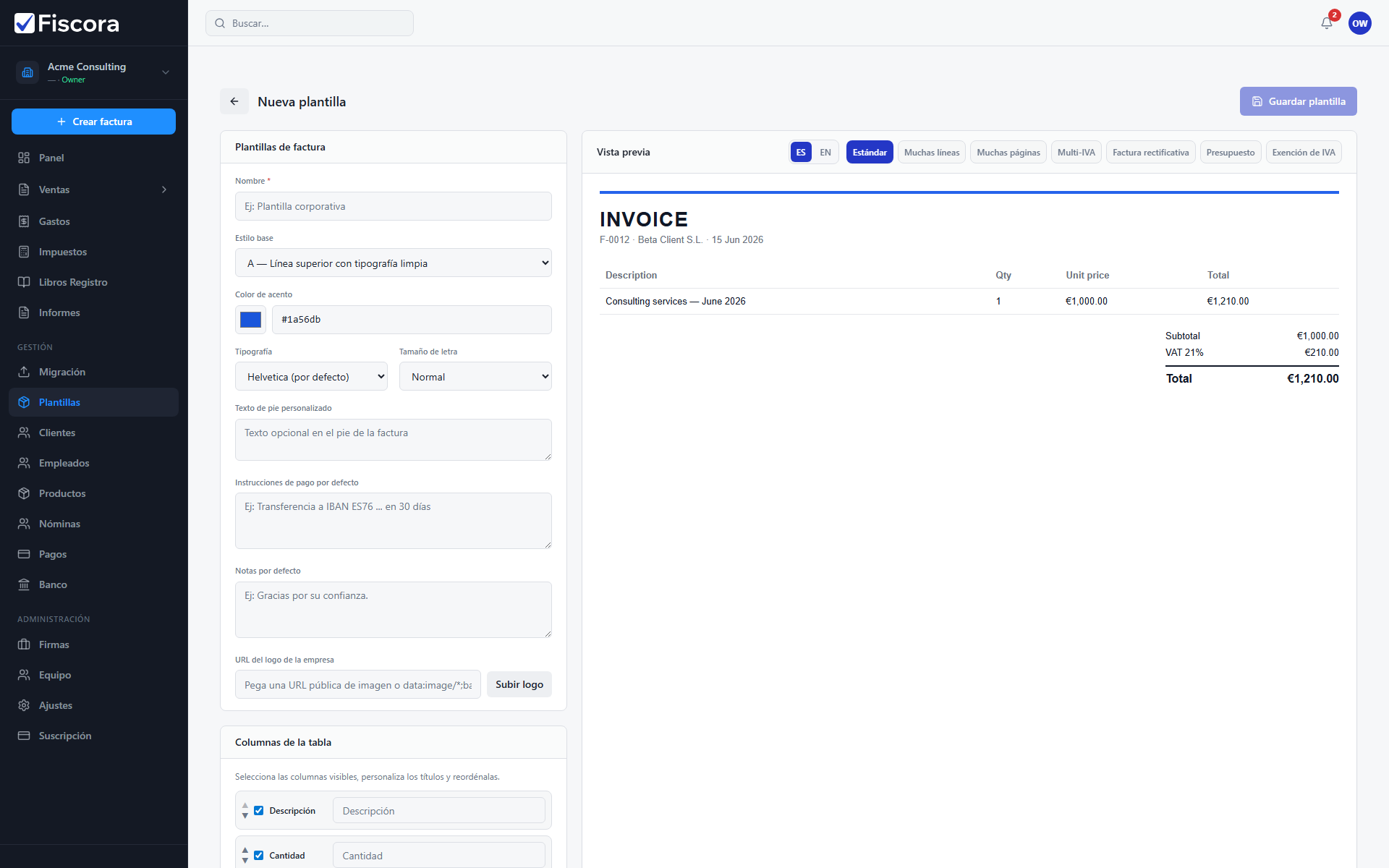The height and width of the screenshot is (868, 1389).
Task: Expand the Acme Consulting company selector
Action: click(x=93, y=72)
